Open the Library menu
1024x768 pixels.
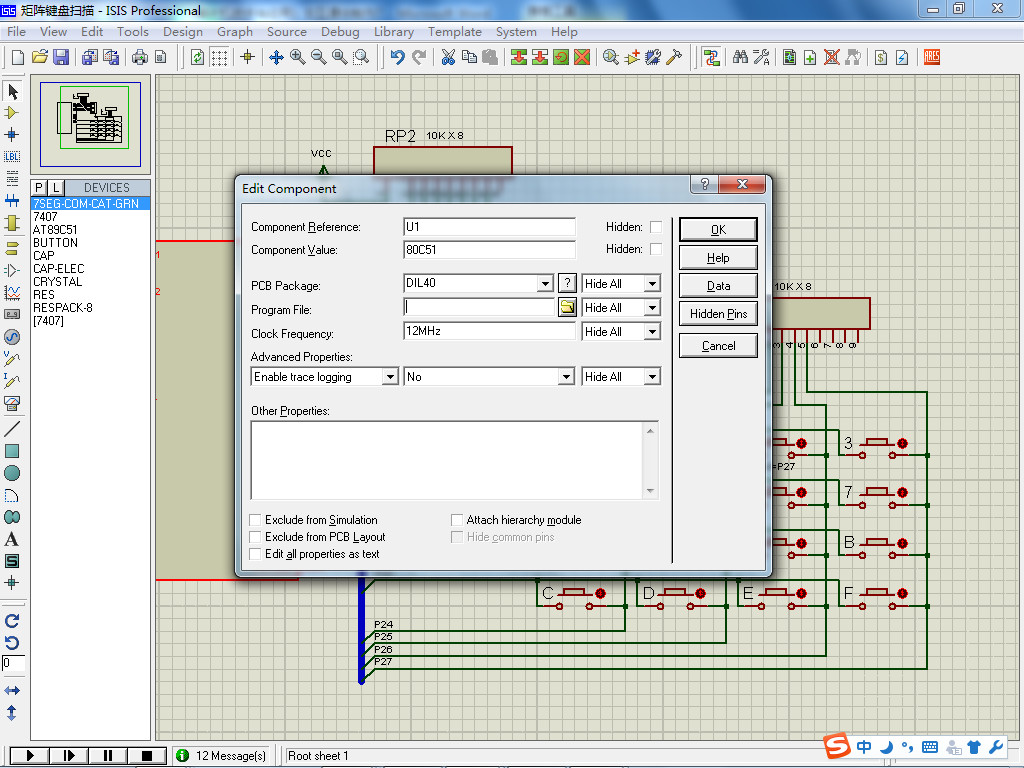(394, 31)
